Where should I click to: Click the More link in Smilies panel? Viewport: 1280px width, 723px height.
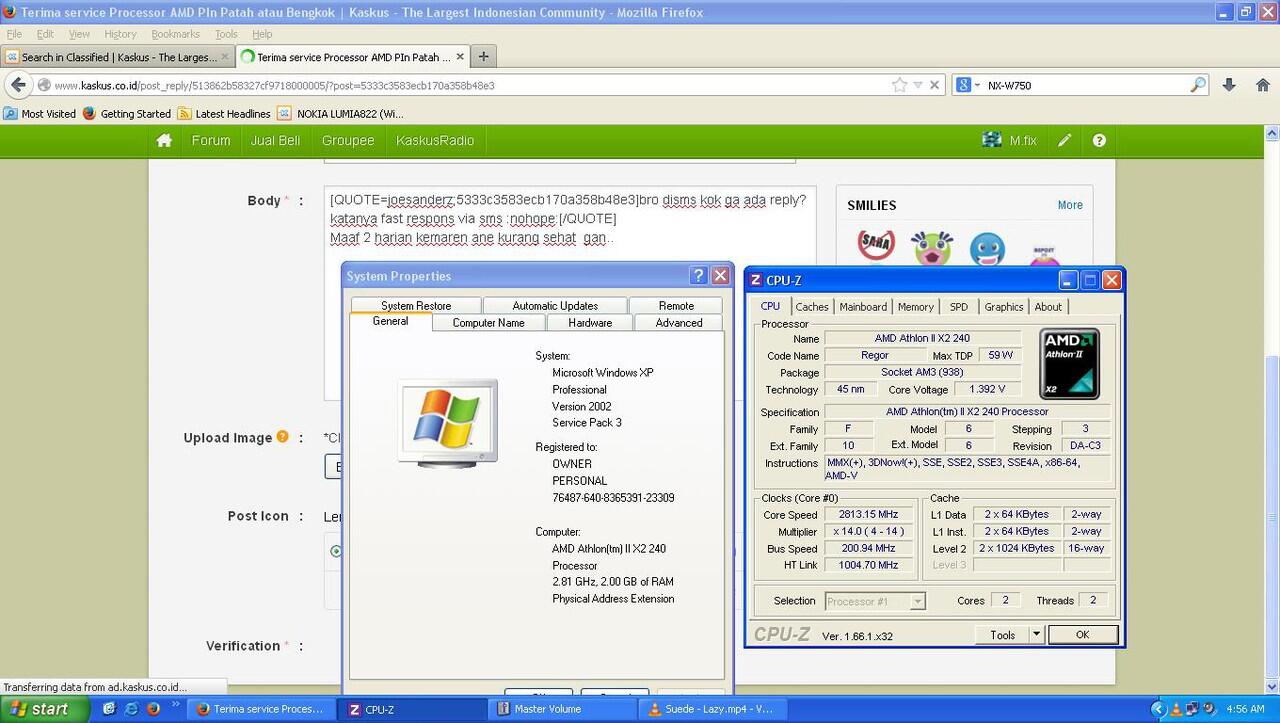pyautogui.click(x=1070, y=205)
